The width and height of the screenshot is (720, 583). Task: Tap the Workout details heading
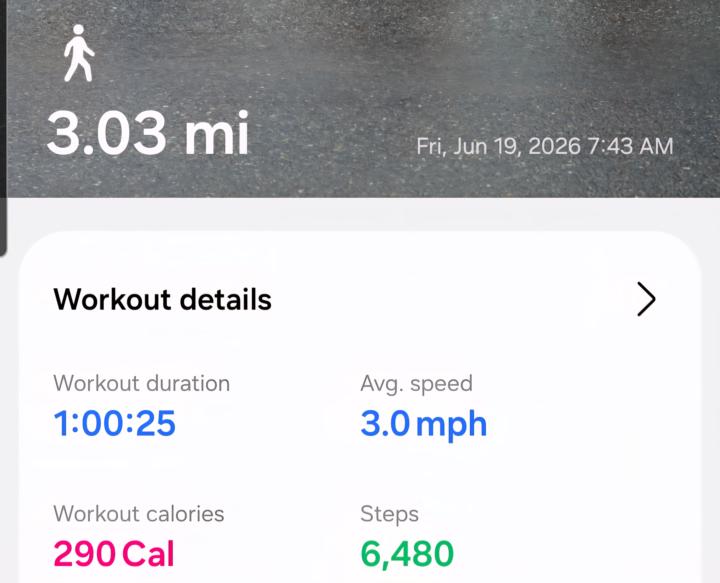point(163,300)
